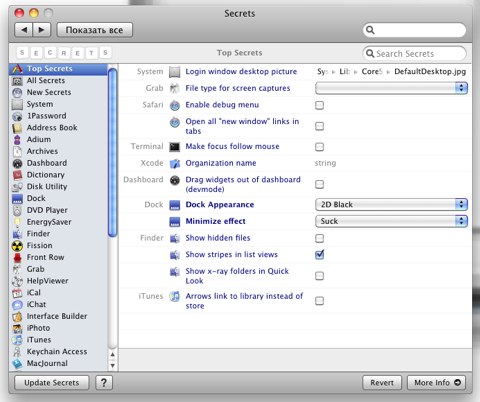
Task: Enable Safari debug menu checkbox
Action: [x=319, y=105]
